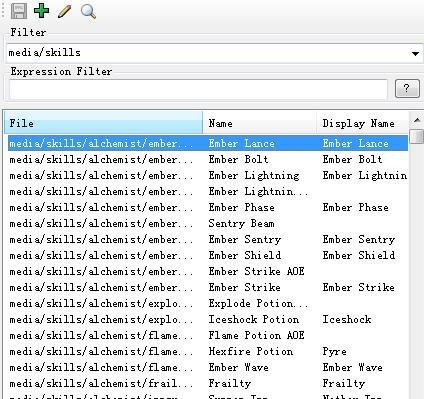The width and height of the screenshot is (424, 399).
Task: Select the Frailty name cell
Action: (x=230, y=384)
